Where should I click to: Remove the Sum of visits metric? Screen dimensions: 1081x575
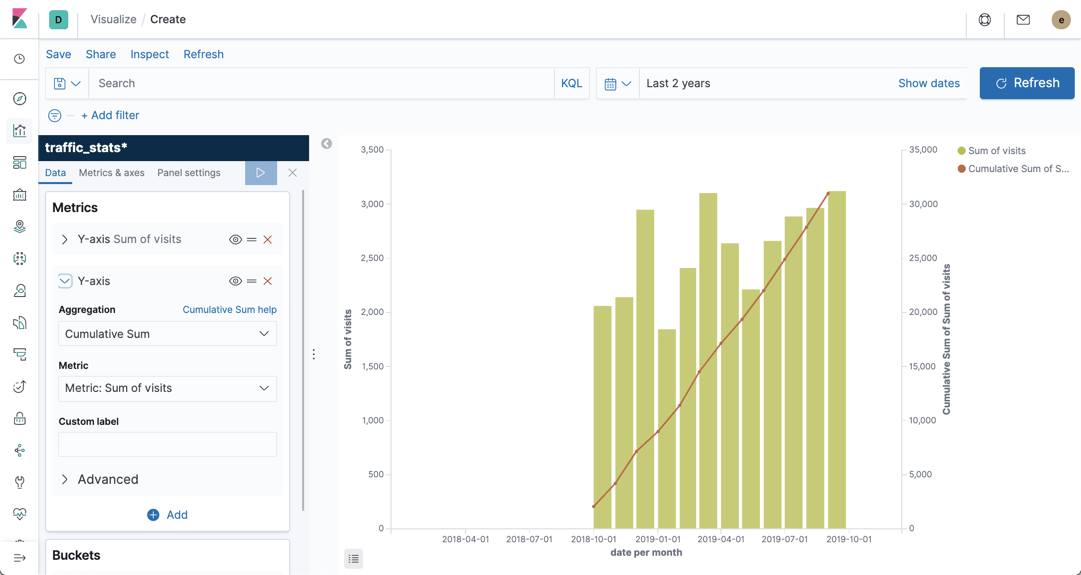tap(267, 240)
